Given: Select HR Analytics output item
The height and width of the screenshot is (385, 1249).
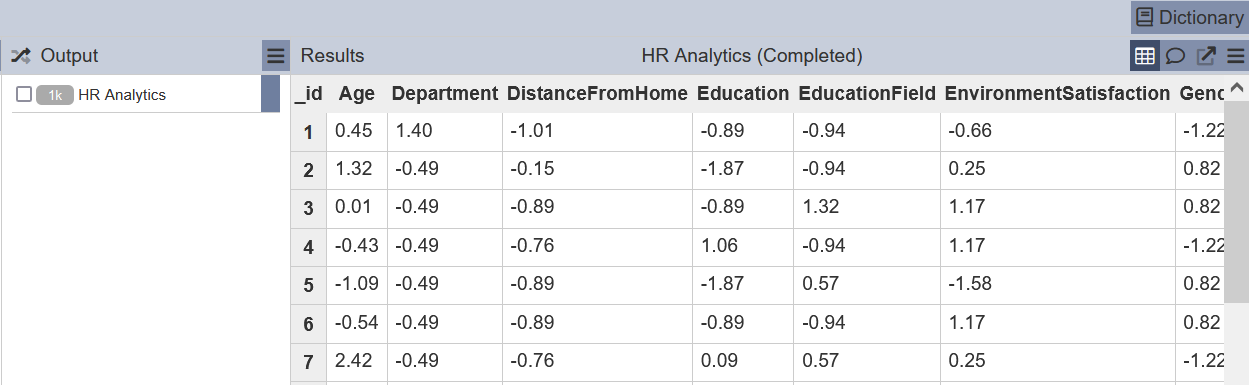Looking at the screenshot, I should tap(122, 95).
